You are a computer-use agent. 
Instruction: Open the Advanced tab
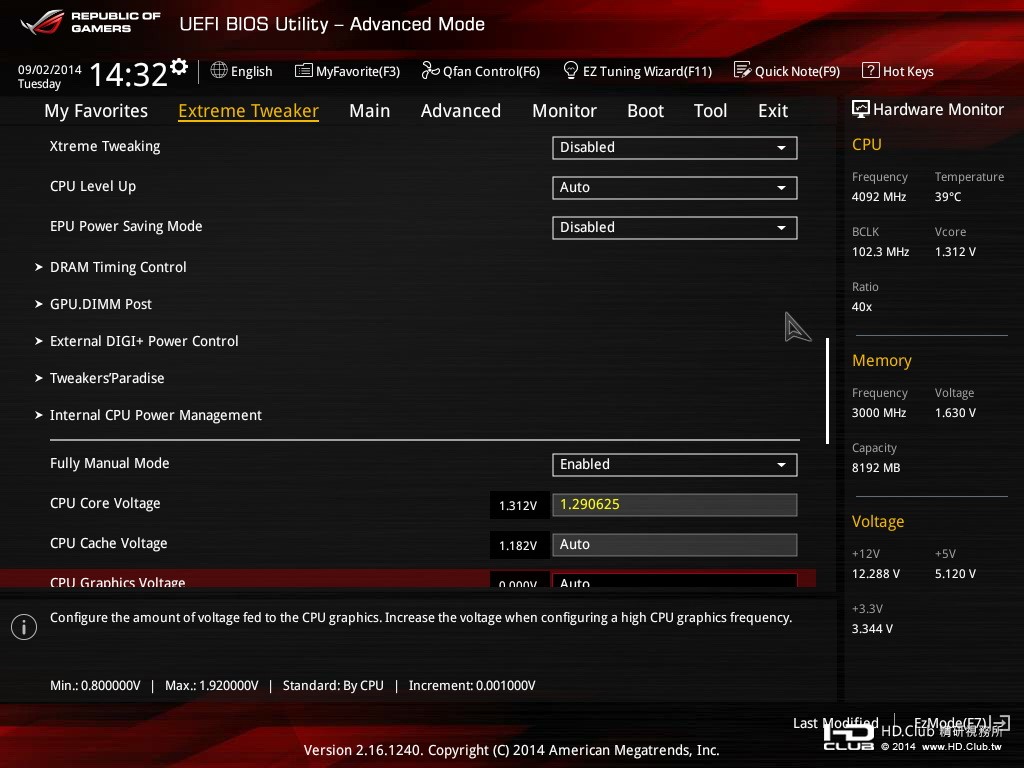coord(461,111)
